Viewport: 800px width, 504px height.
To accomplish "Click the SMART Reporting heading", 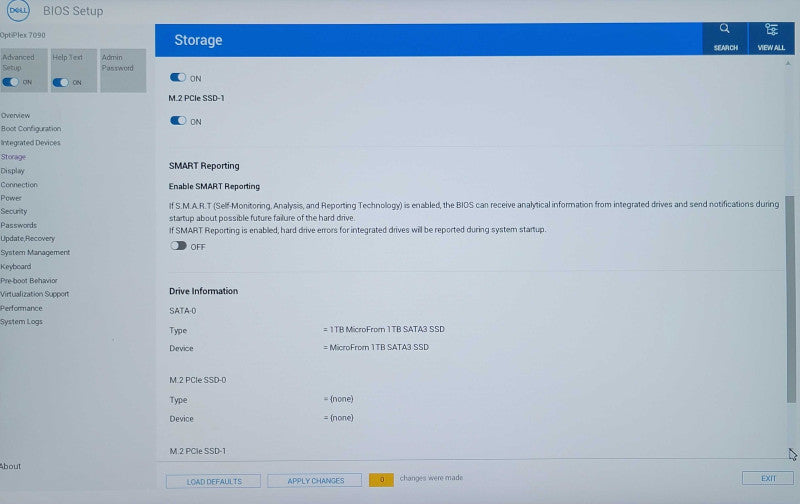I will [204, 166].
